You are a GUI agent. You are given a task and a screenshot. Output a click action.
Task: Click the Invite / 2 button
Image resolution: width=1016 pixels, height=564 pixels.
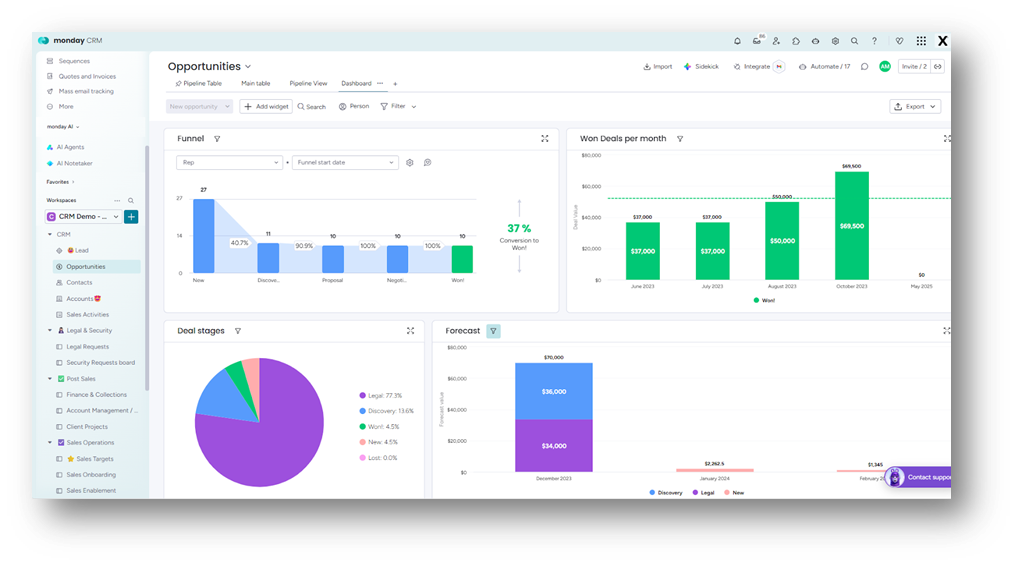point(914,67)
